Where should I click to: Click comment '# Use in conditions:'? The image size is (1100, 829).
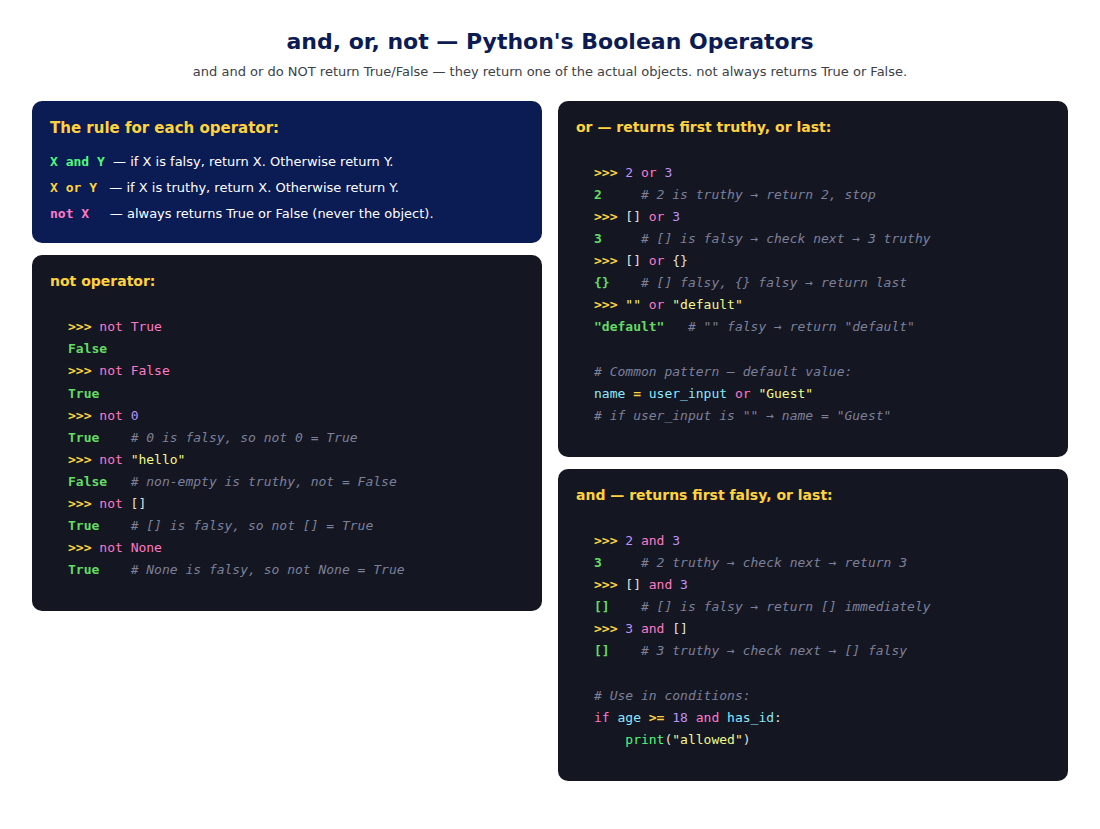click(x=671, y=696)
